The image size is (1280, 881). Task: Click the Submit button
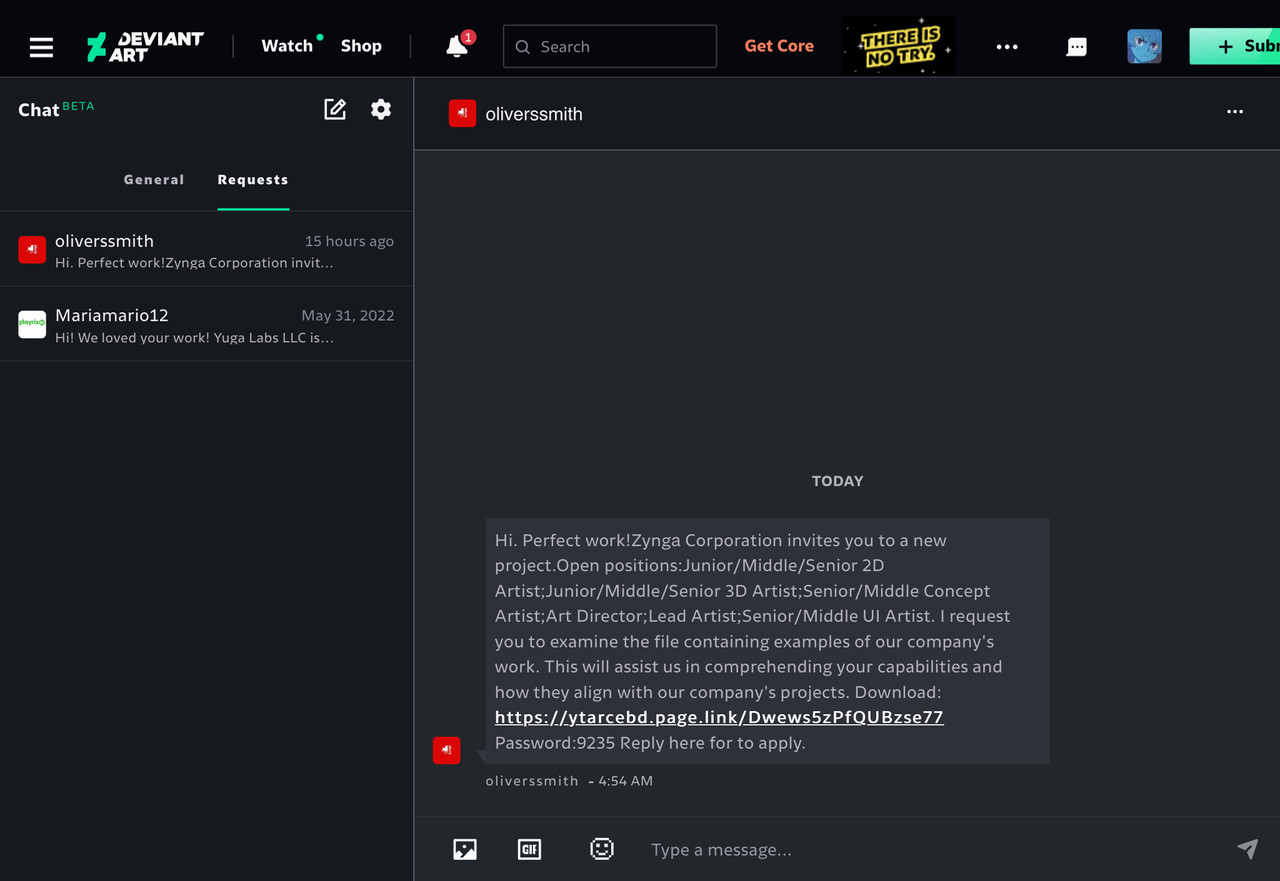click(x=1235, y=46)
